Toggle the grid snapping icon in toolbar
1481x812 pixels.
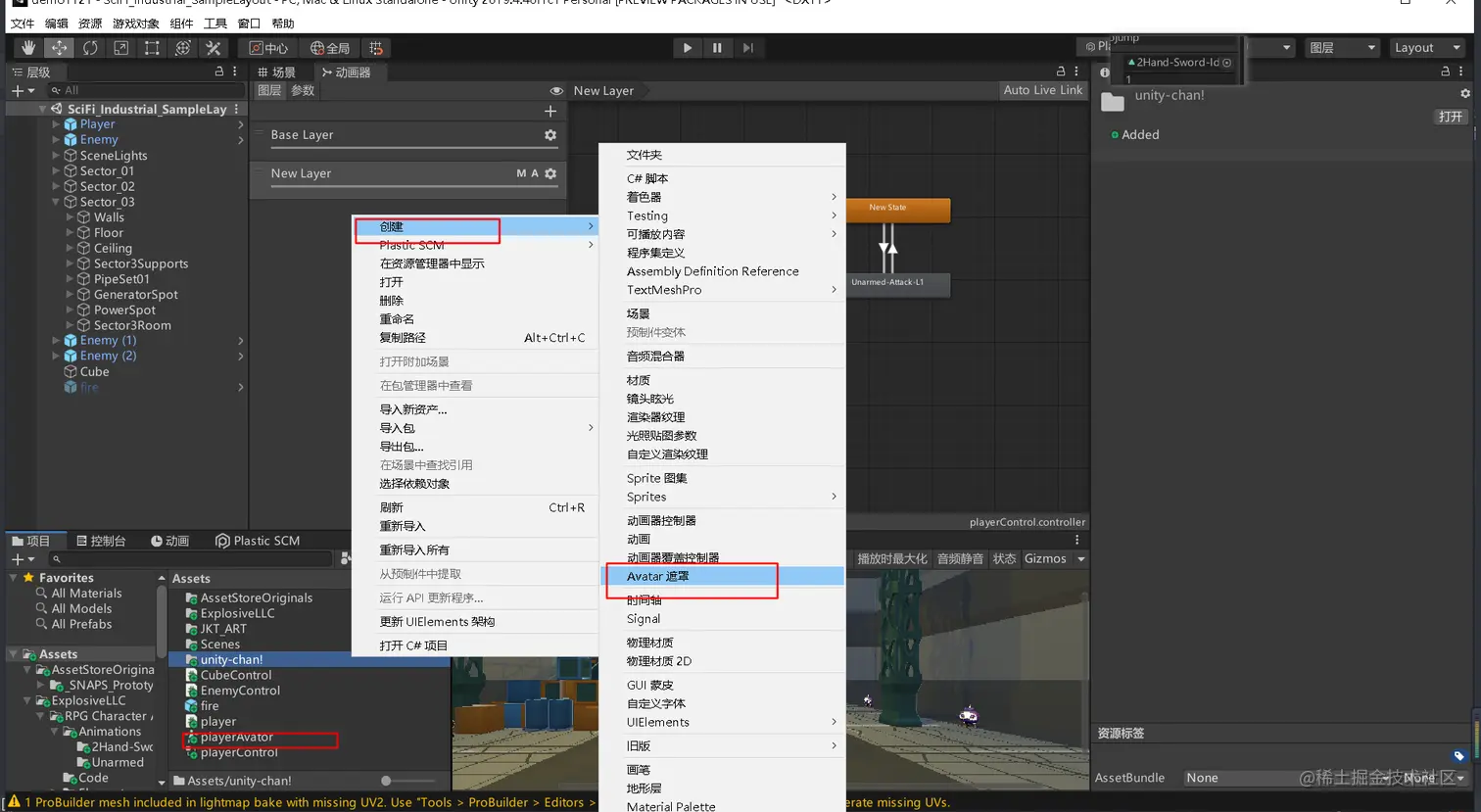pyautogui.click(x=376, y=48)
